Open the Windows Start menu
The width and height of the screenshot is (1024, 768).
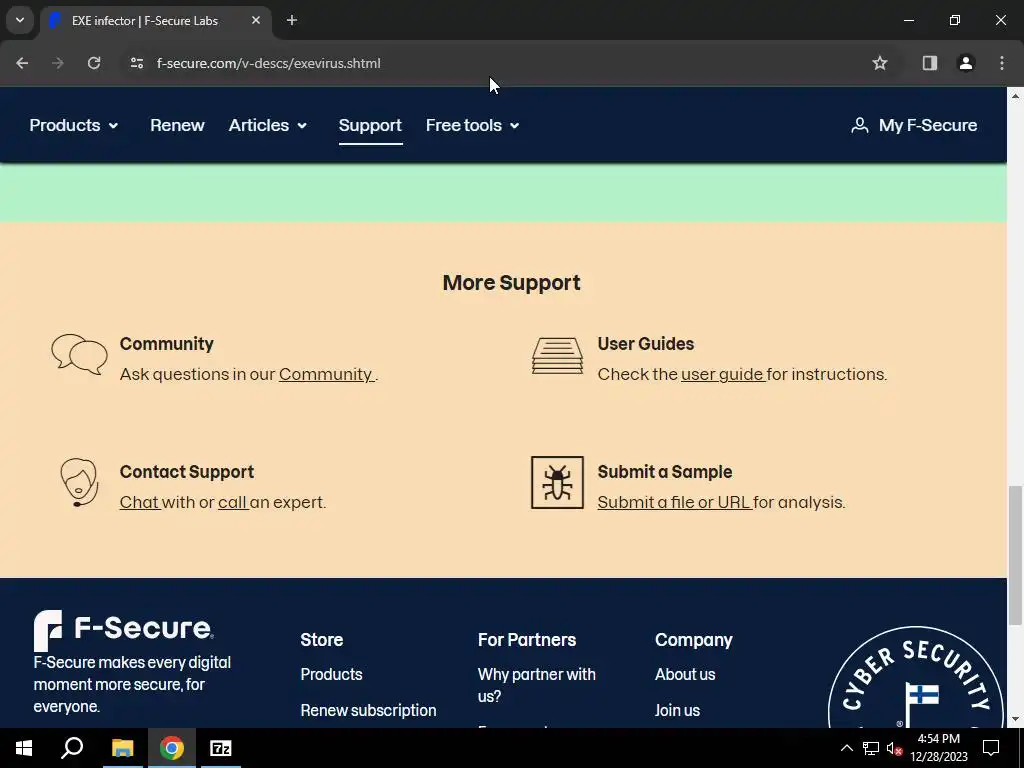click(x=24, y=748)
